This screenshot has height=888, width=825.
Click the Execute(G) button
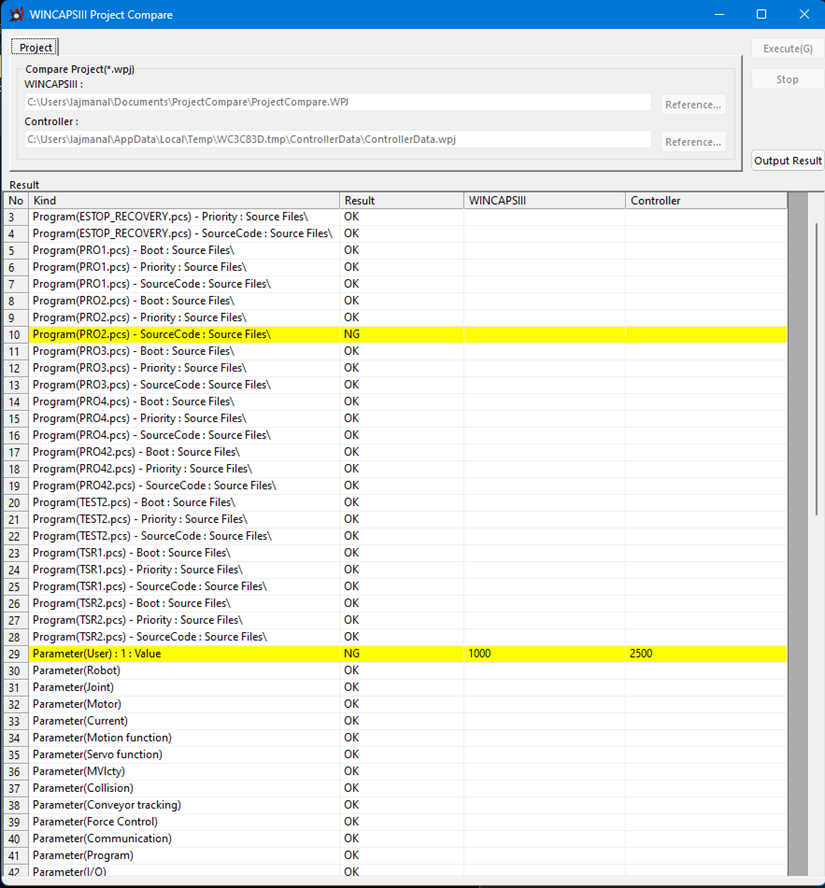tap(788, 49)
